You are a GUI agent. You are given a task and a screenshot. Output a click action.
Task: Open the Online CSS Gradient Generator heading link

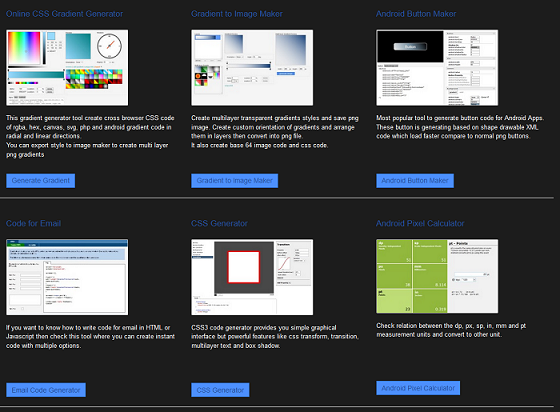[x=64, y=14]
